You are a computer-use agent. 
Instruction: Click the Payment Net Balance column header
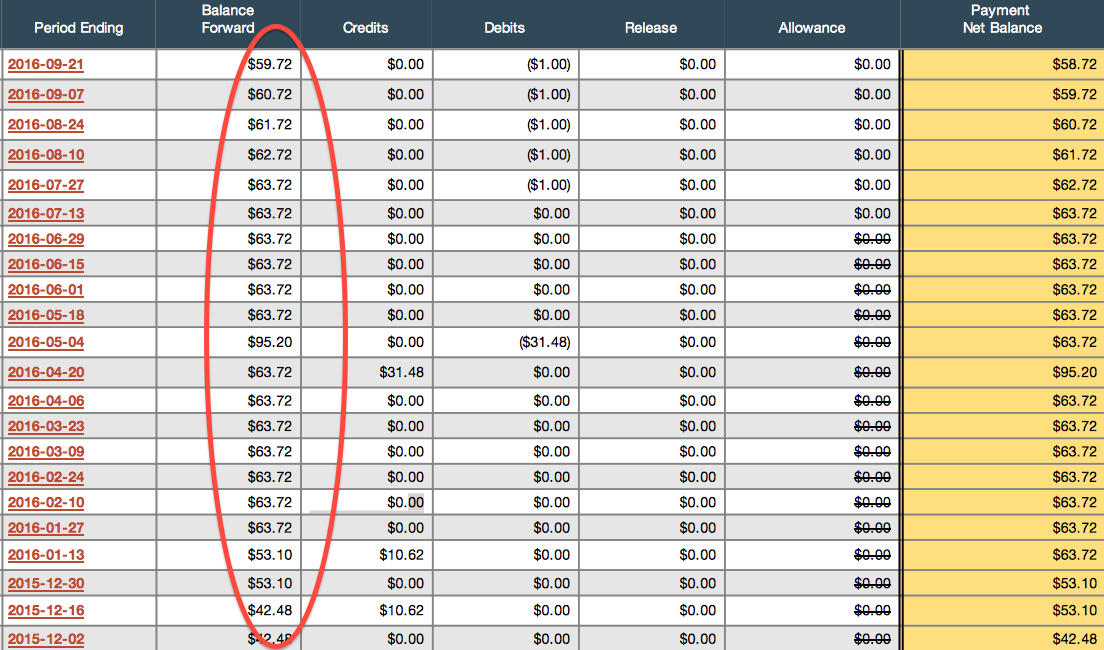click(x=1002, y=19)
